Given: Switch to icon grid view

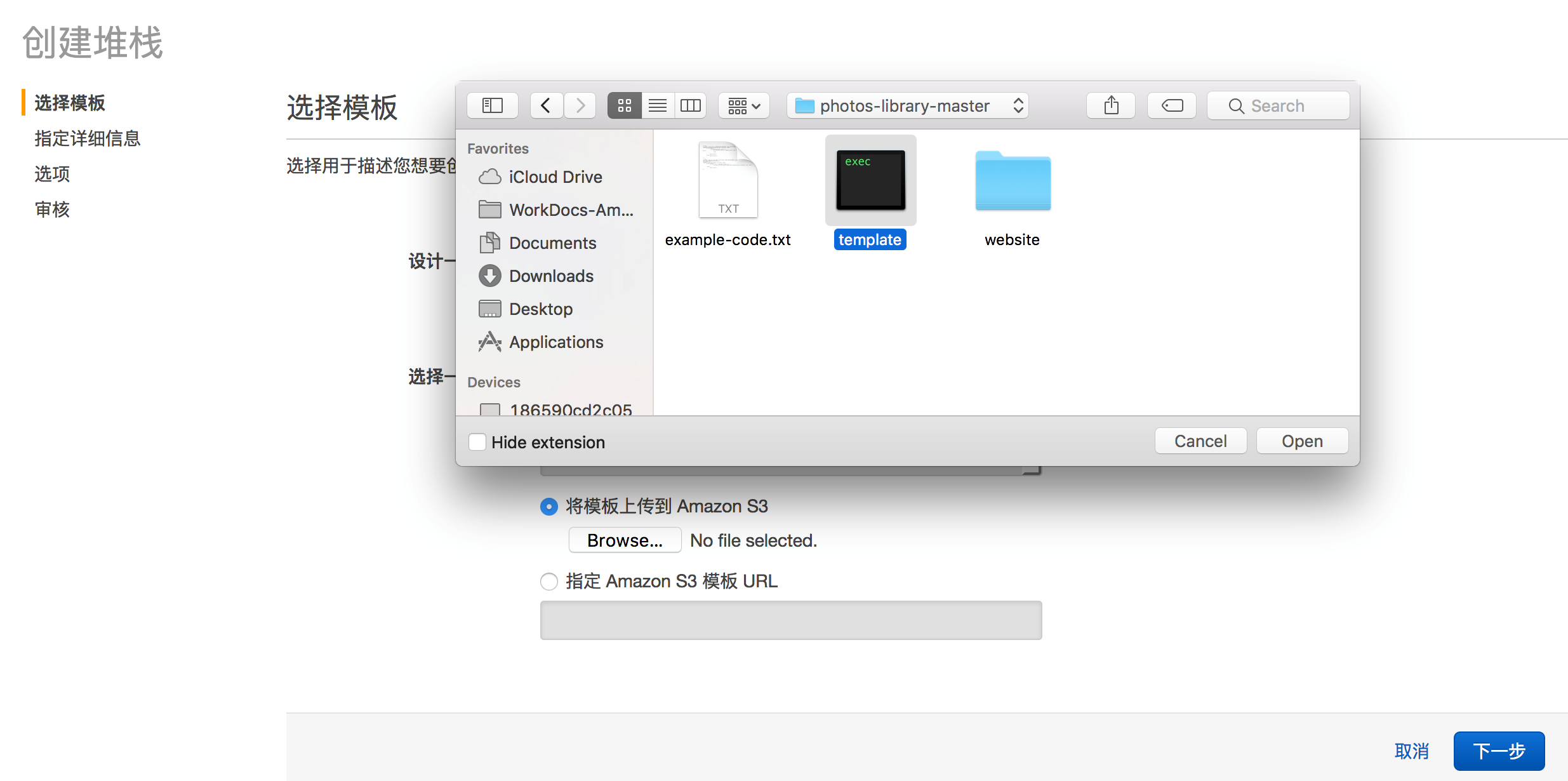Looking at the screenshot, I should coord(624,105).
